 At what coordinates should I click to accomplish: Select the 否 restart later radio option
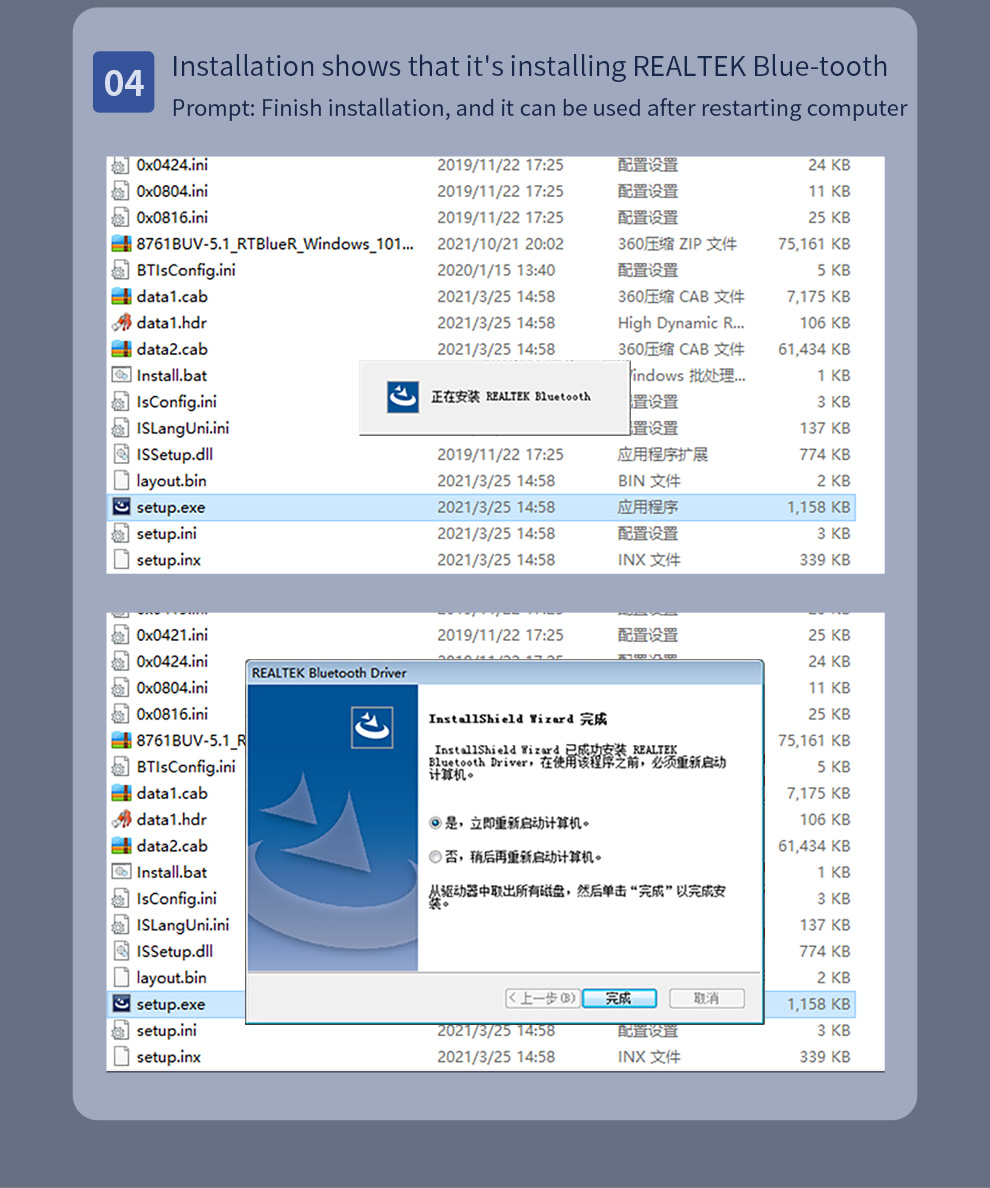coord(435,857)
